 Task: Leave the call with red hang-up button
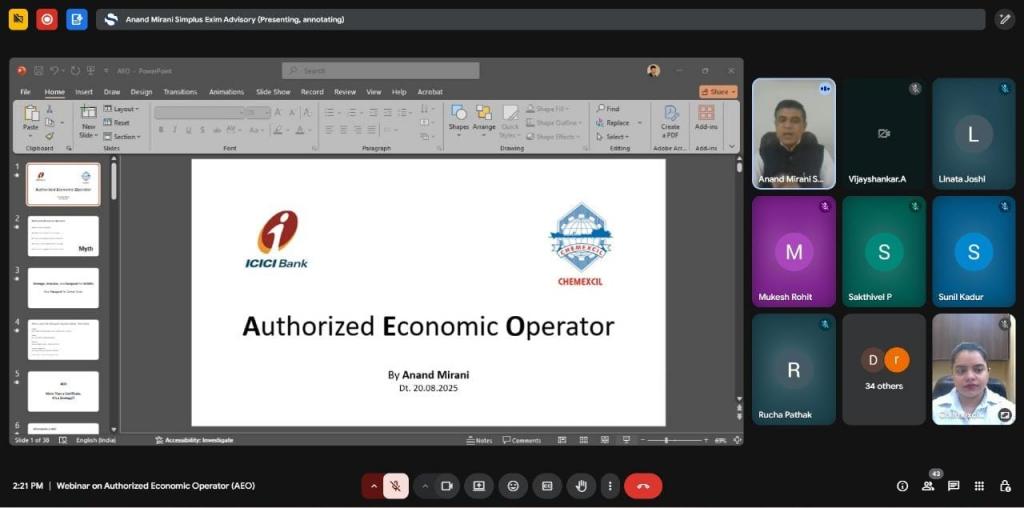(643, 486)
